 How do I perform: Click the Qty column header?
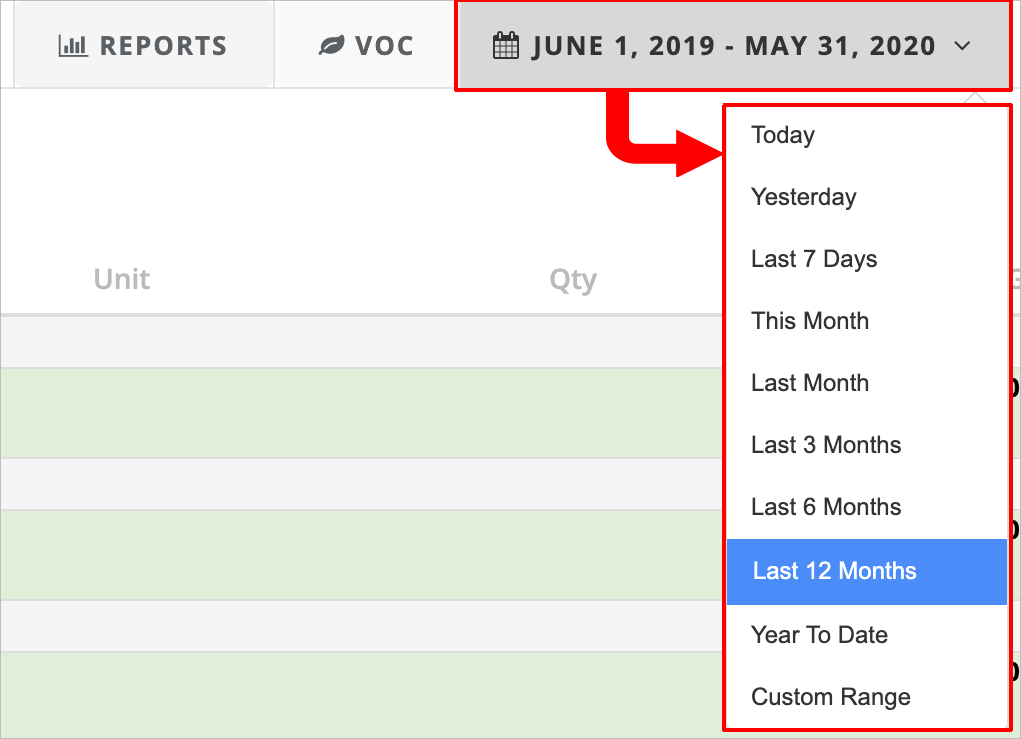point(572,279)
